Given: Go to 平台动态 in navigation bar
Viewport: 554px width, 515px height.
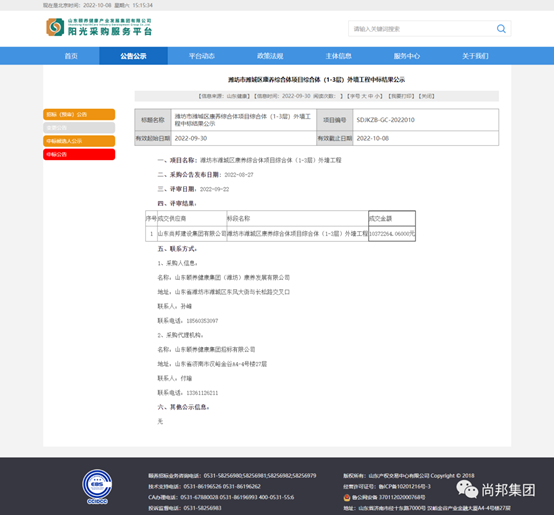Looking at the screenshot, I should [x=201, y=56].
